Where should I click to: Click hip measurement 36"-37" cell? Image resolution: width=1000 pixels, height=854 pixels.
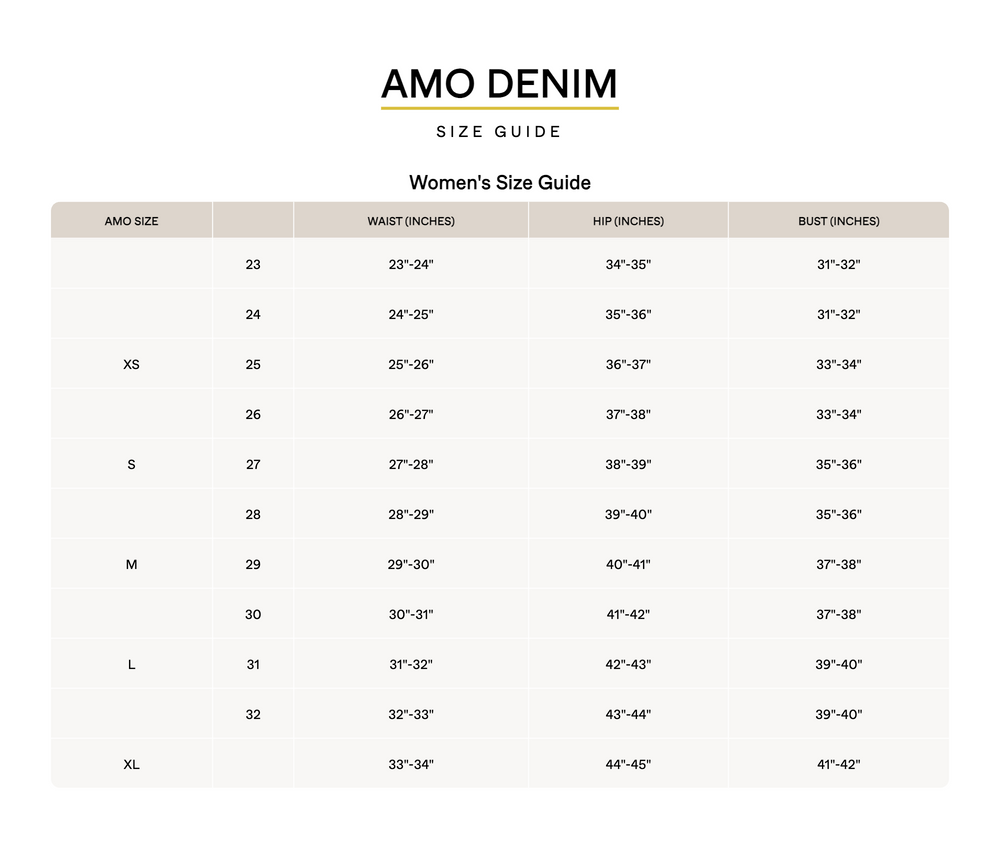pyautogui.click(x=628, y=365)
